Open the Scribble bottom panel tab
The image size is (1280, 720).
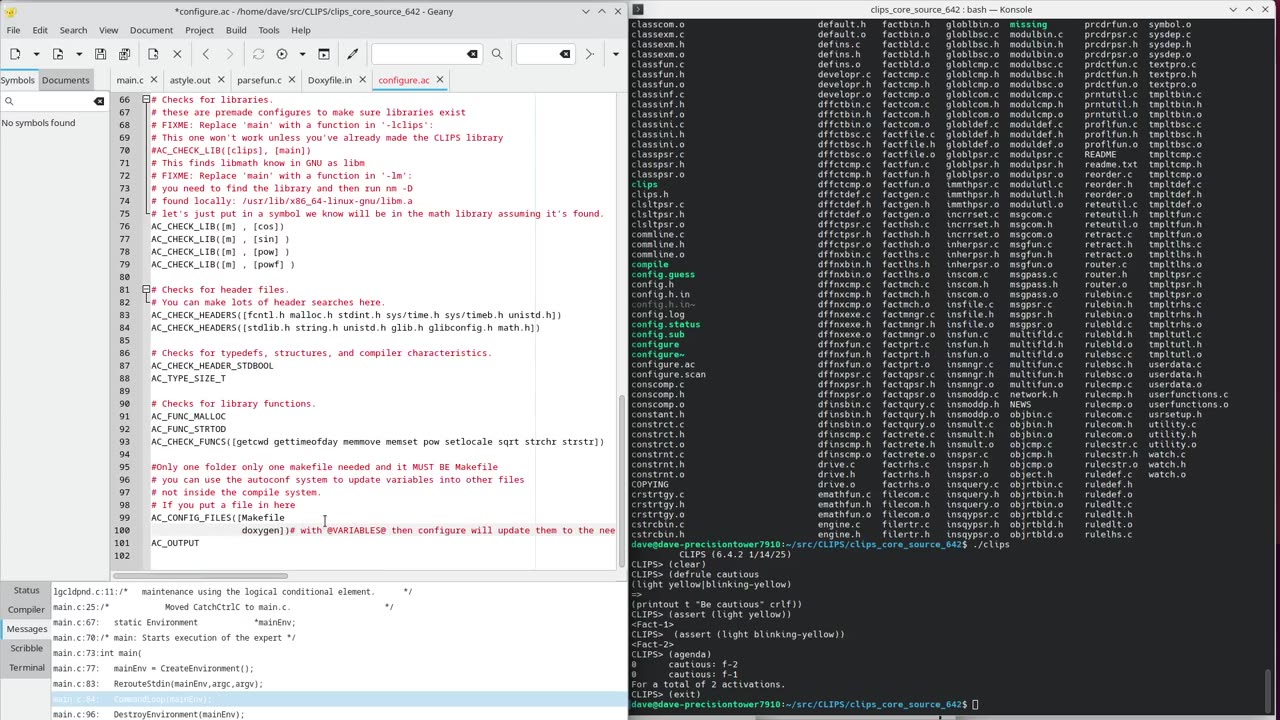click(x=27, y=648)
